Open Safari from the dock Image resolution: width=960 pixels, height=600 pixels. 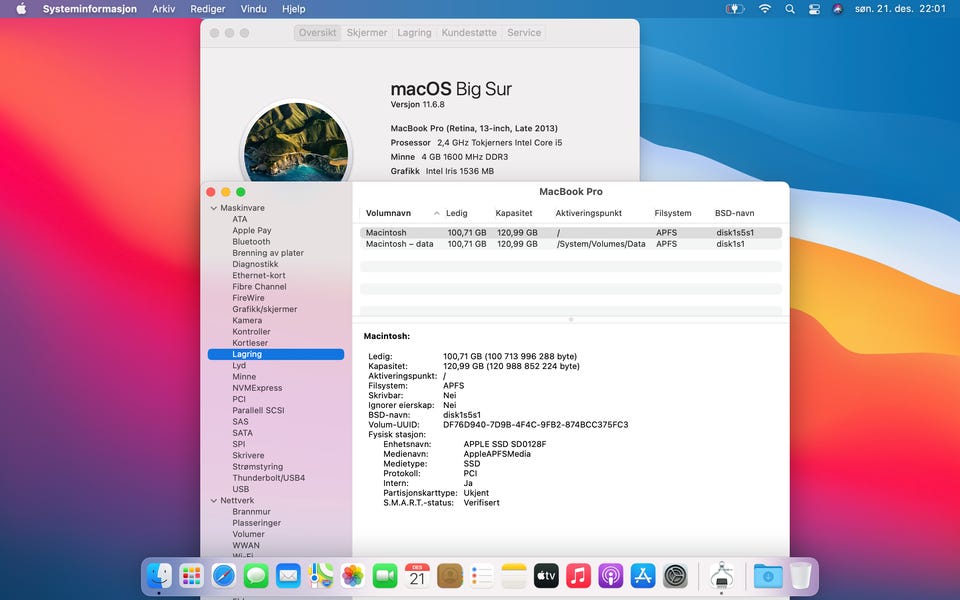pos(224,576)
